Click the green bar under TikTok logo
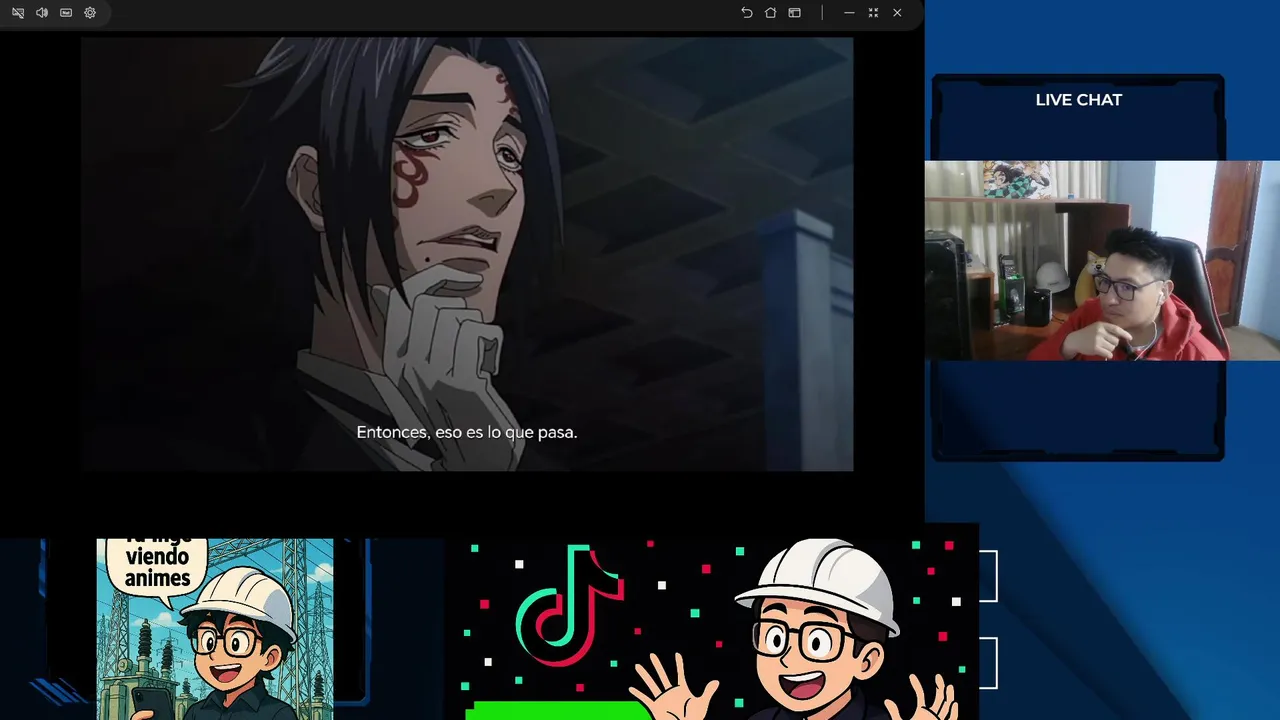Image resolution: width=1280 pixels, height=720 pixels. tap(560, 710)
